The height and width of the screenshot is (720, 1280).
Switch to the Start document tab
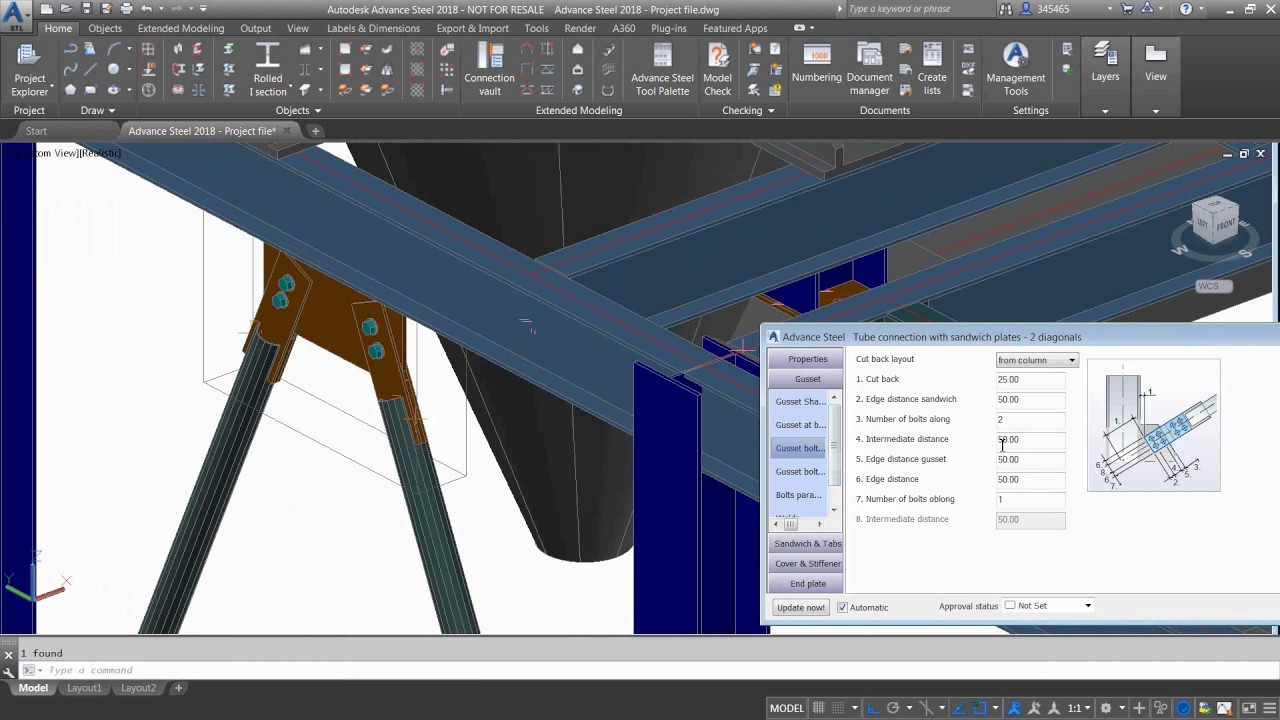coord(36,131)
